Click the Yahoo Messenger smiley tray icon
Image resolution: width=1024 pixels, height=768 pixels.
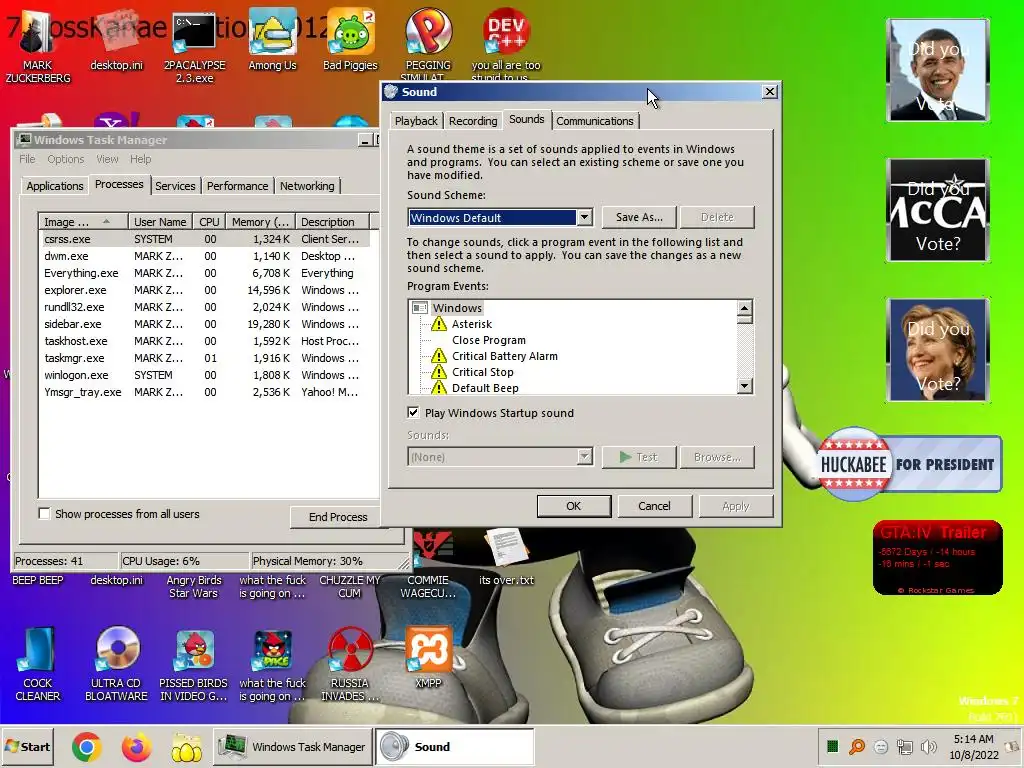[881, 746]
